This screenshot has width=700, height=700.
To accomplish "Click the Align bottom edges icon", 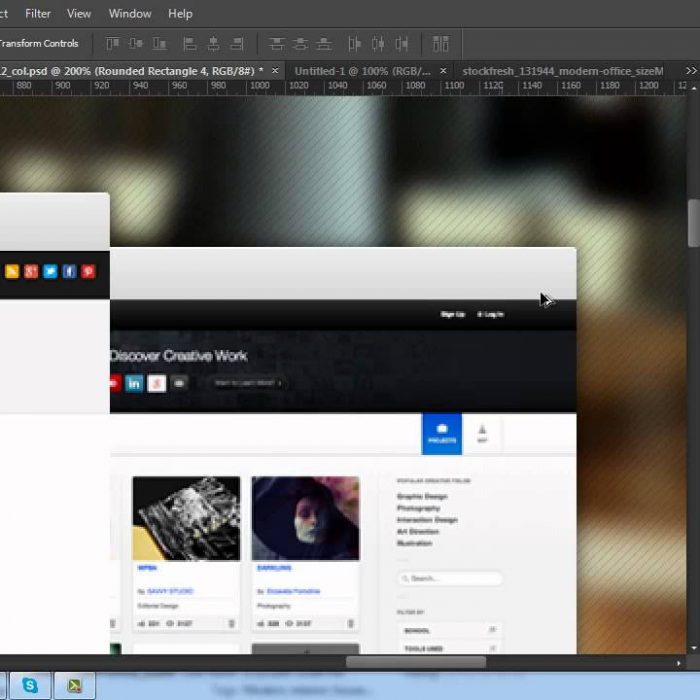I will pyautogui.click(x=160, y=44).
